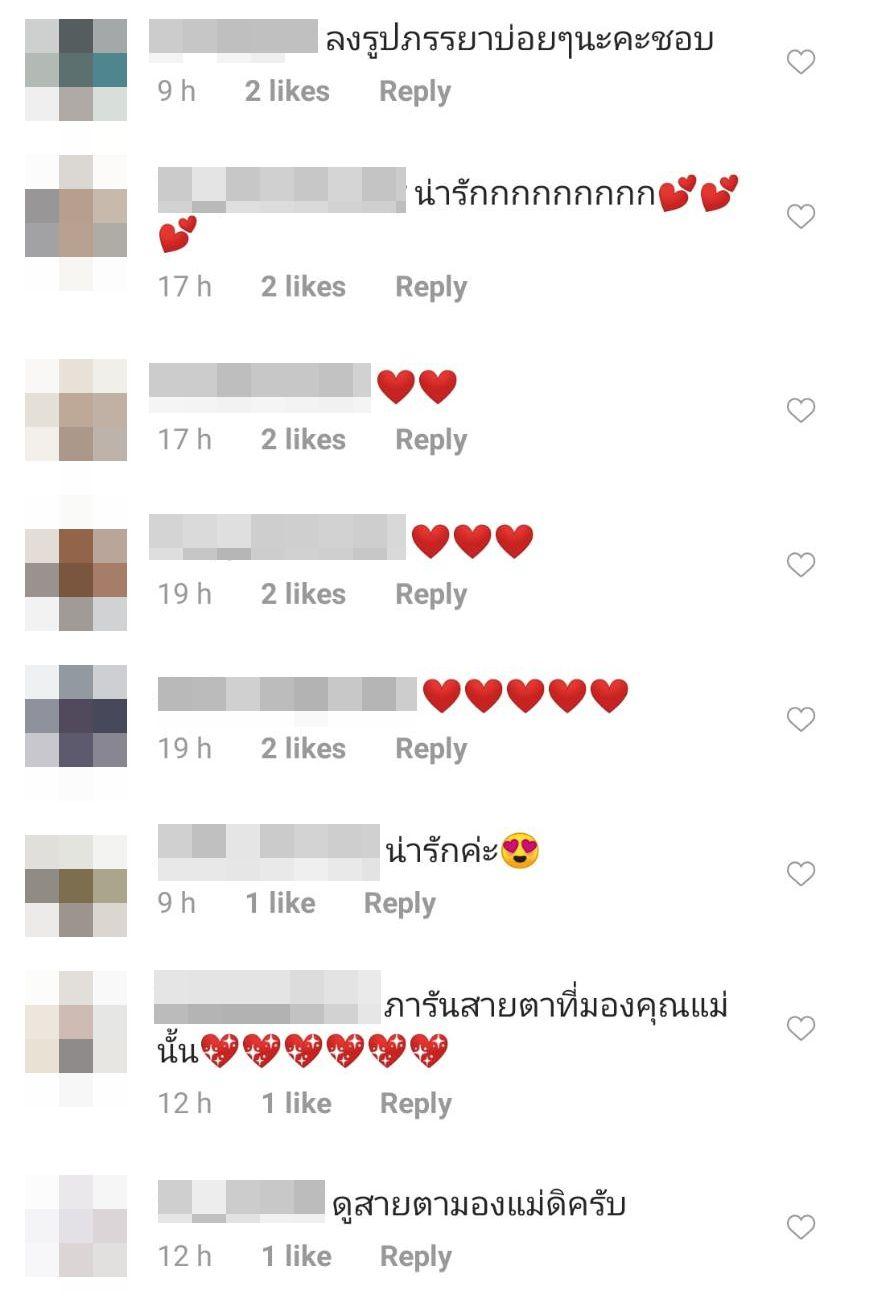Reply to 'ภารันสายตาที่มองคุณแม่' comment
869x1310 pixels.
tap(416, 1104)
